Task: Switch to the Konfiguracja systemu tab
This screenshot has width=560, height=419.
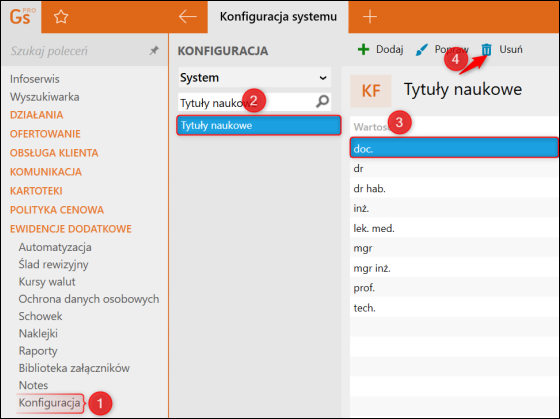Action: (x=278, y=16)
